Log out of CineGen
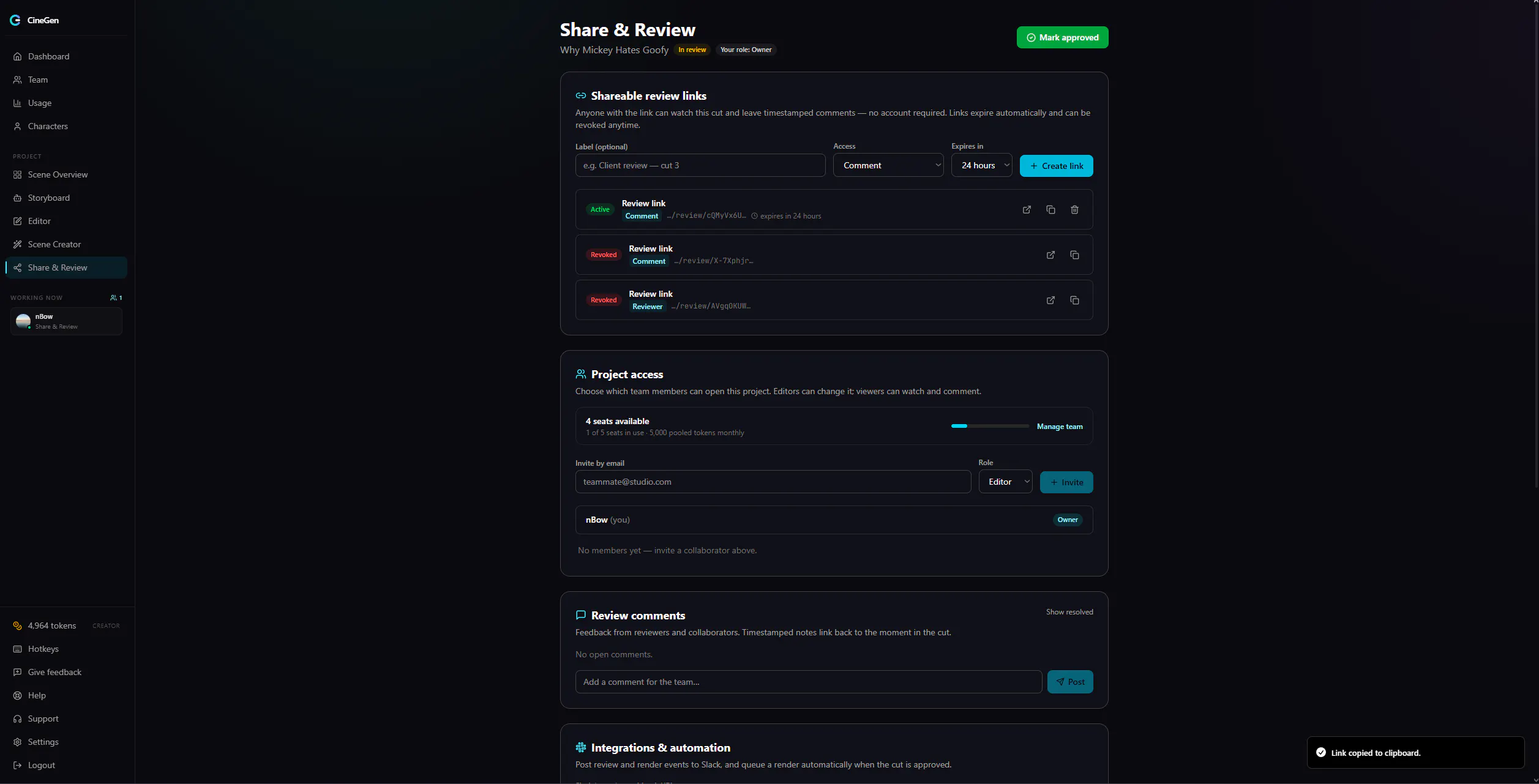 point(66,765)
